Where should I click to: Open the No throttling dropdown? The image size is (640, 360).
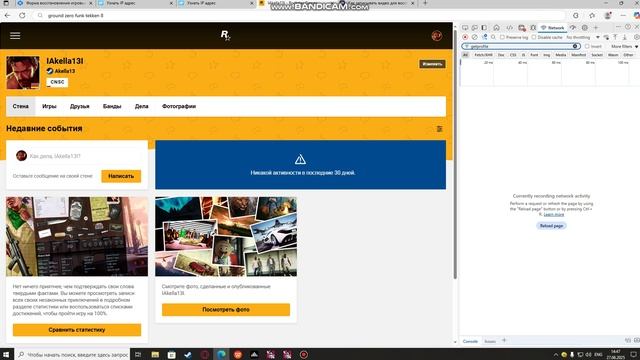[583, 37]
